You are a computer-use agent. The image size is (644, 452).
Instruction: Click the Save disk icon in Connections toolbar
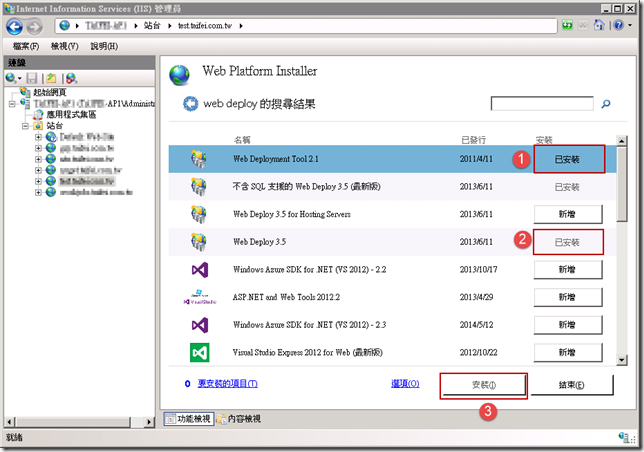32,78
